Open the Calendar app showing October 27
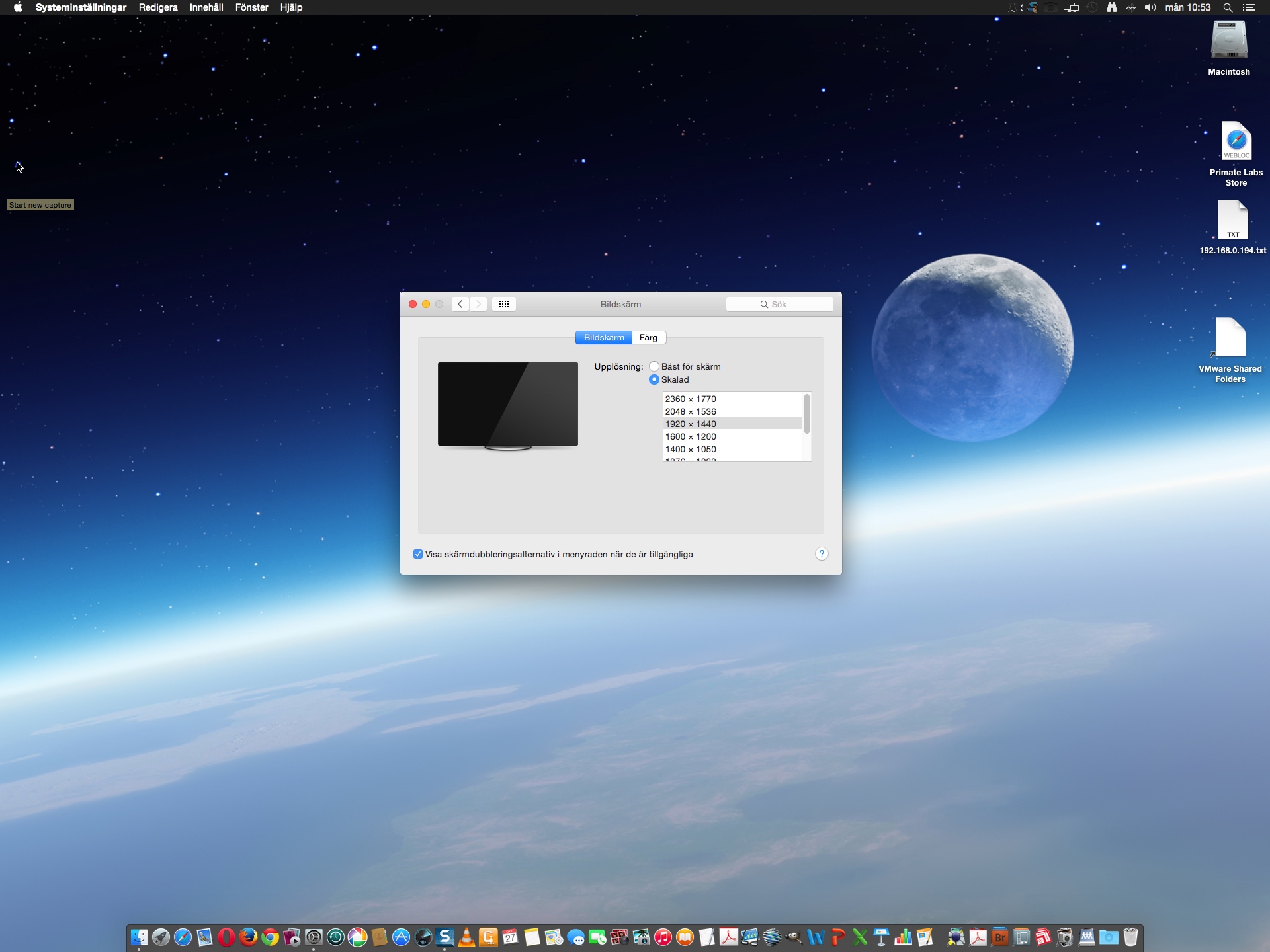 (509, 937)
